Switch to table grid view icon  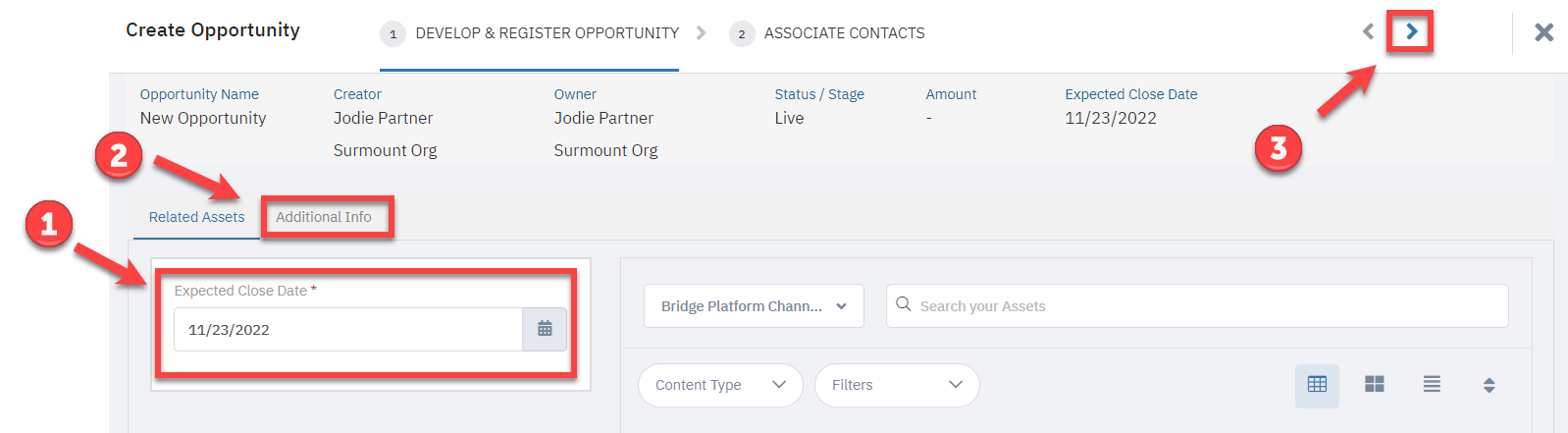pyautogui.click(x=1317, y=385)
